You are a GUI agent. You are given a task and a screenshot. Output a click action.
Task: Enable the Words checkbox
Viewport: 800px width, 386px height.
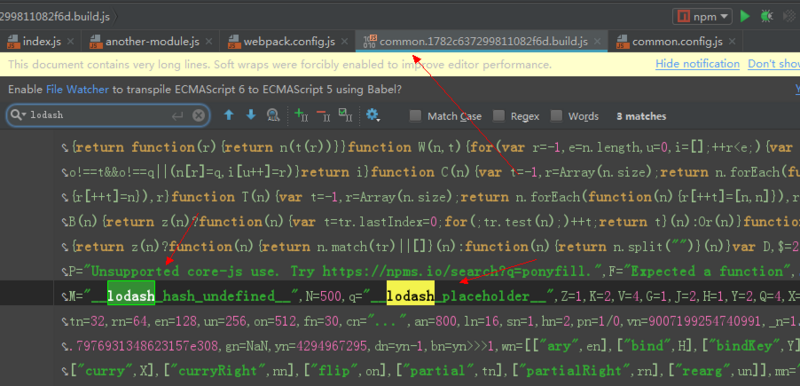pyautogui.click(x=557, y=116)
